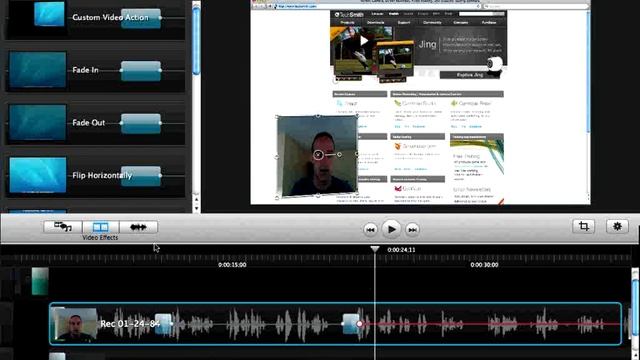Image resolution: width=640 pixels, height=360 pixels.
Task: Choose the Fade In effect thumbnail
Action: (x=38, y=70)
